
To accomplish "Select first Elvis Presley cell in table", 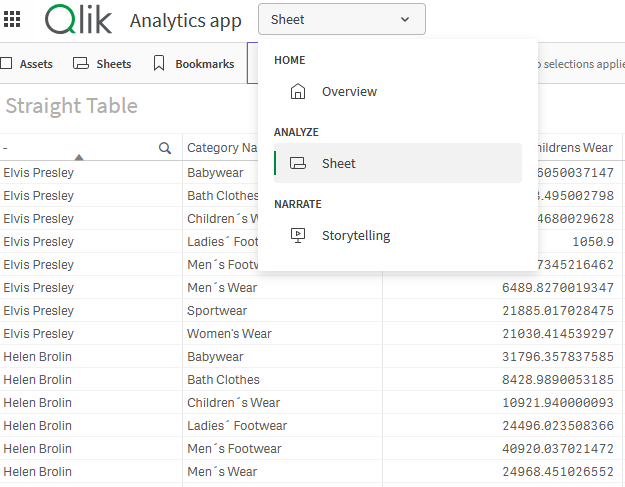I will pos(39,173).
